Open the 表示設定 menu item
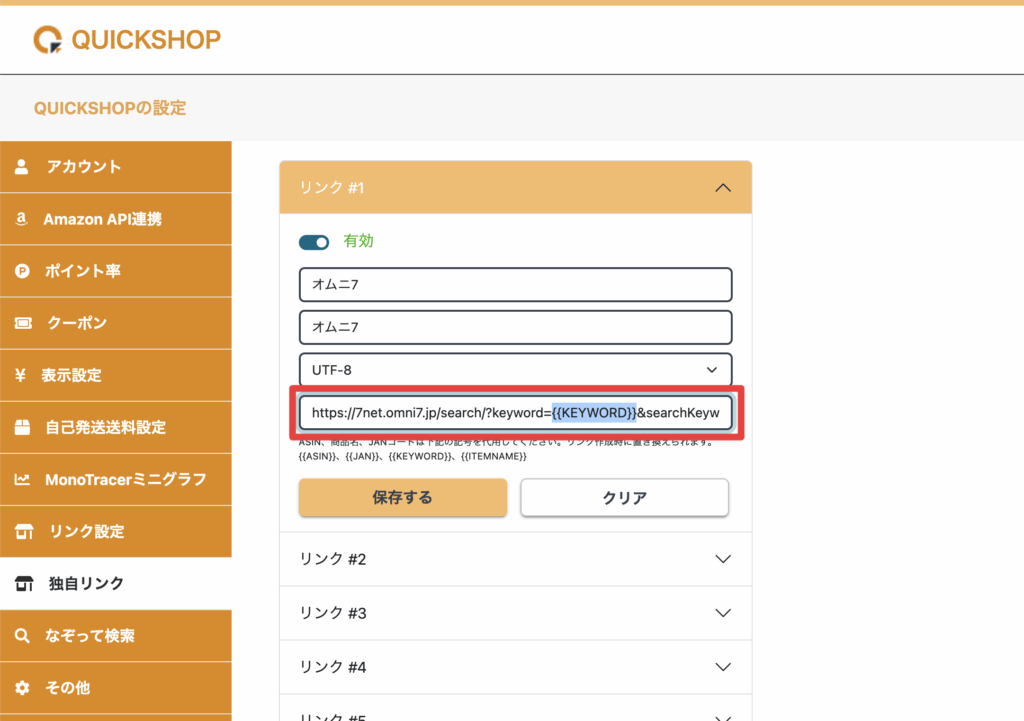This screenshot has width=1024, height=721. click(x=116, y=375)
